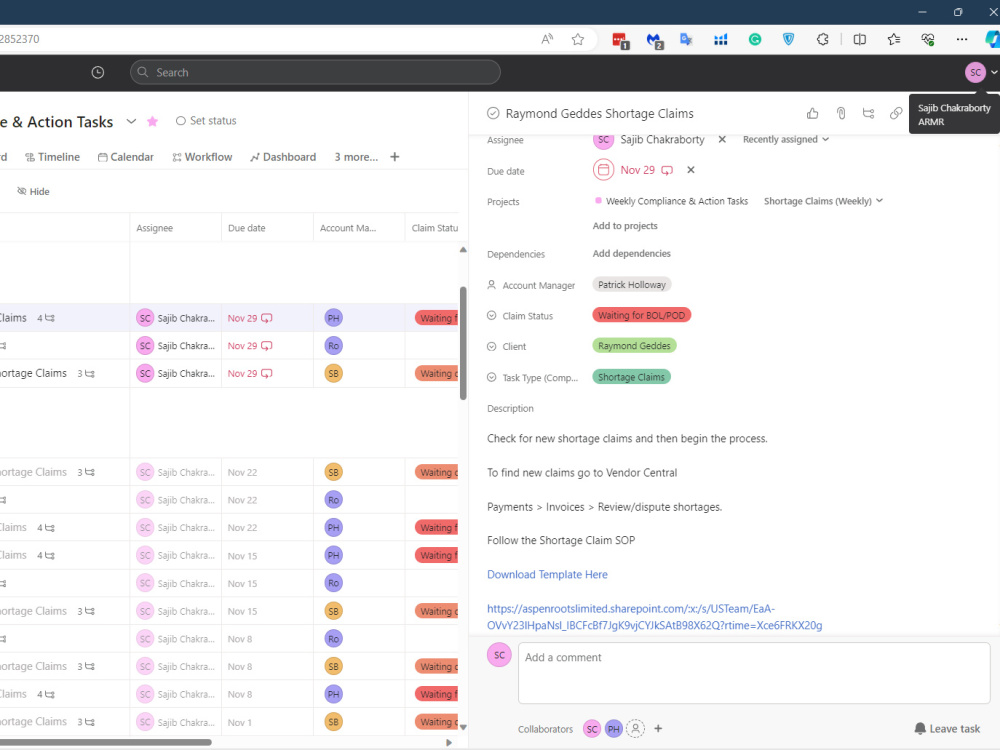The image size is (1000, 750).
Task: Select Nov 22 Shortage Claims SB row date
Action: pos(242,473)
